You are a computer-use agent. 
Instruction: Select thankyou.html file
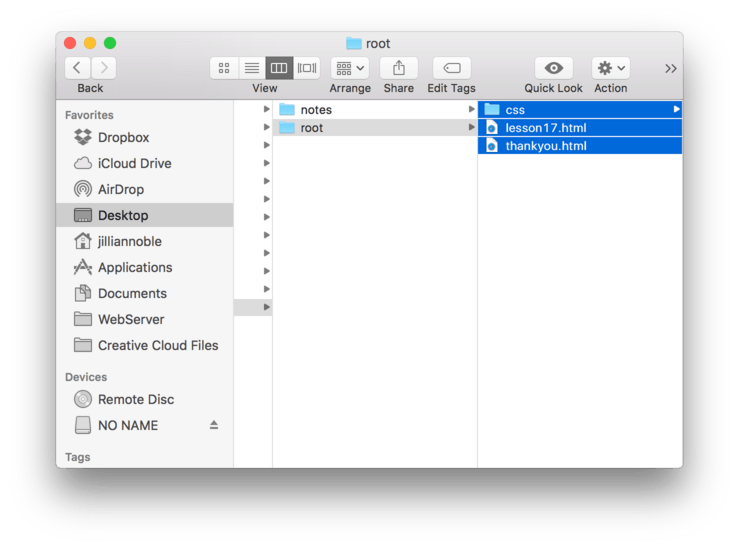pos(580,146)
